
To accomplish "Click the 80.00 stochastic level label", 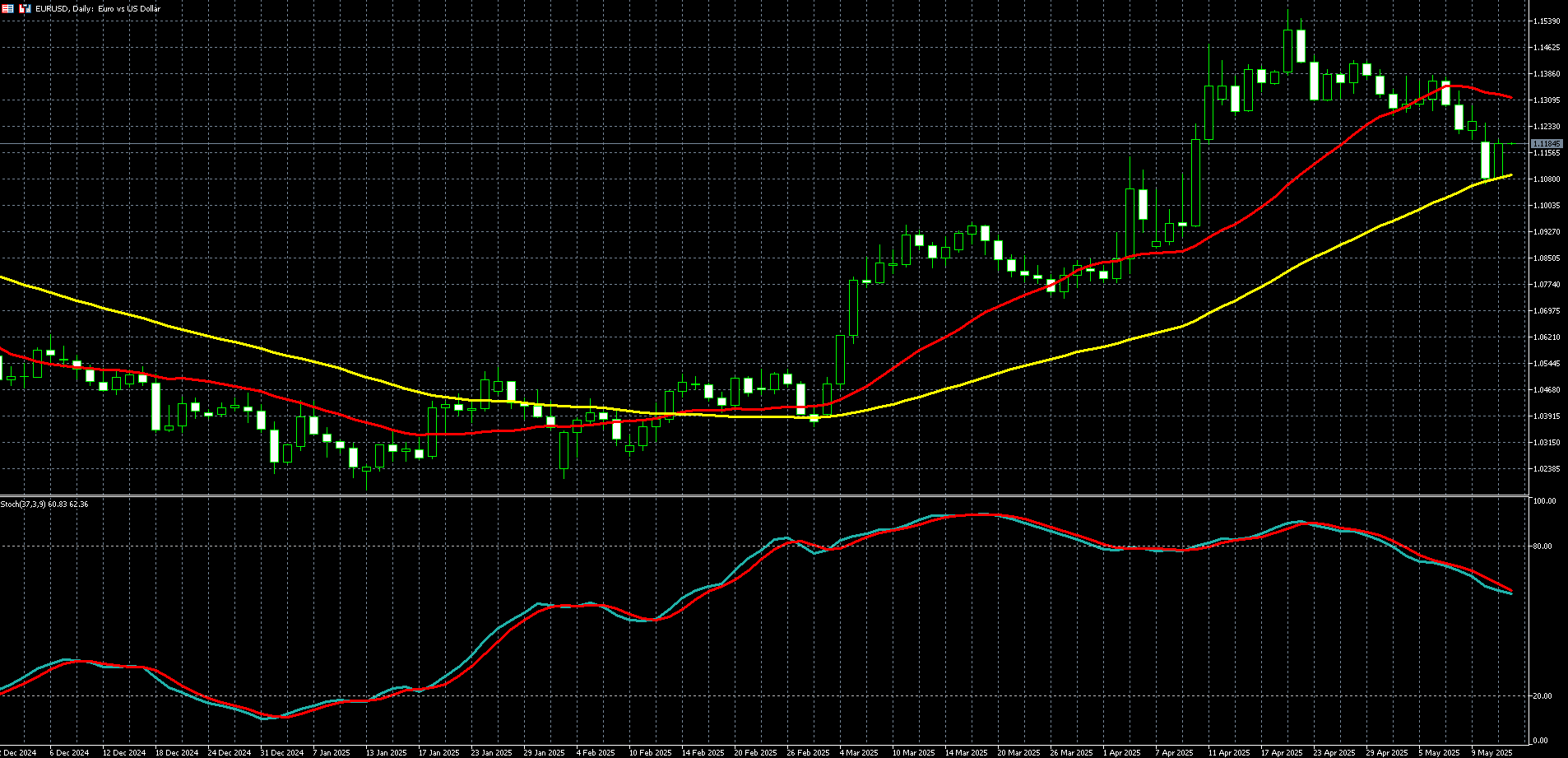I will click(x=1545, y=546).
